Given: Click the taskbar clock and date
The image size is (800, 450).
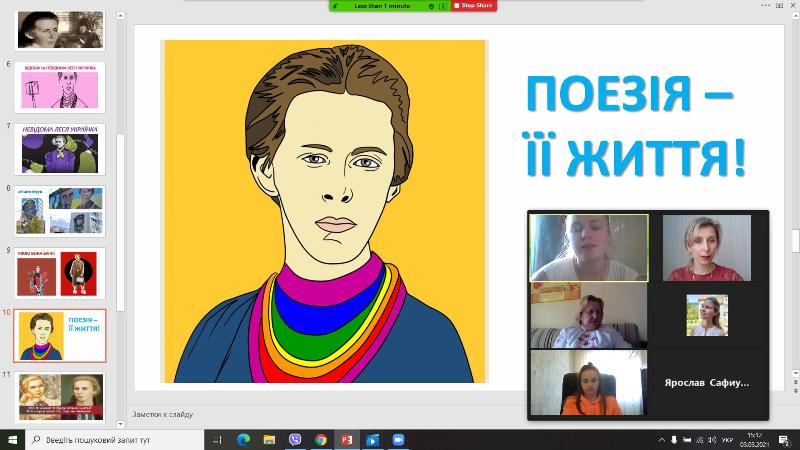Looking at the screenshot, I should pos(755,440).
